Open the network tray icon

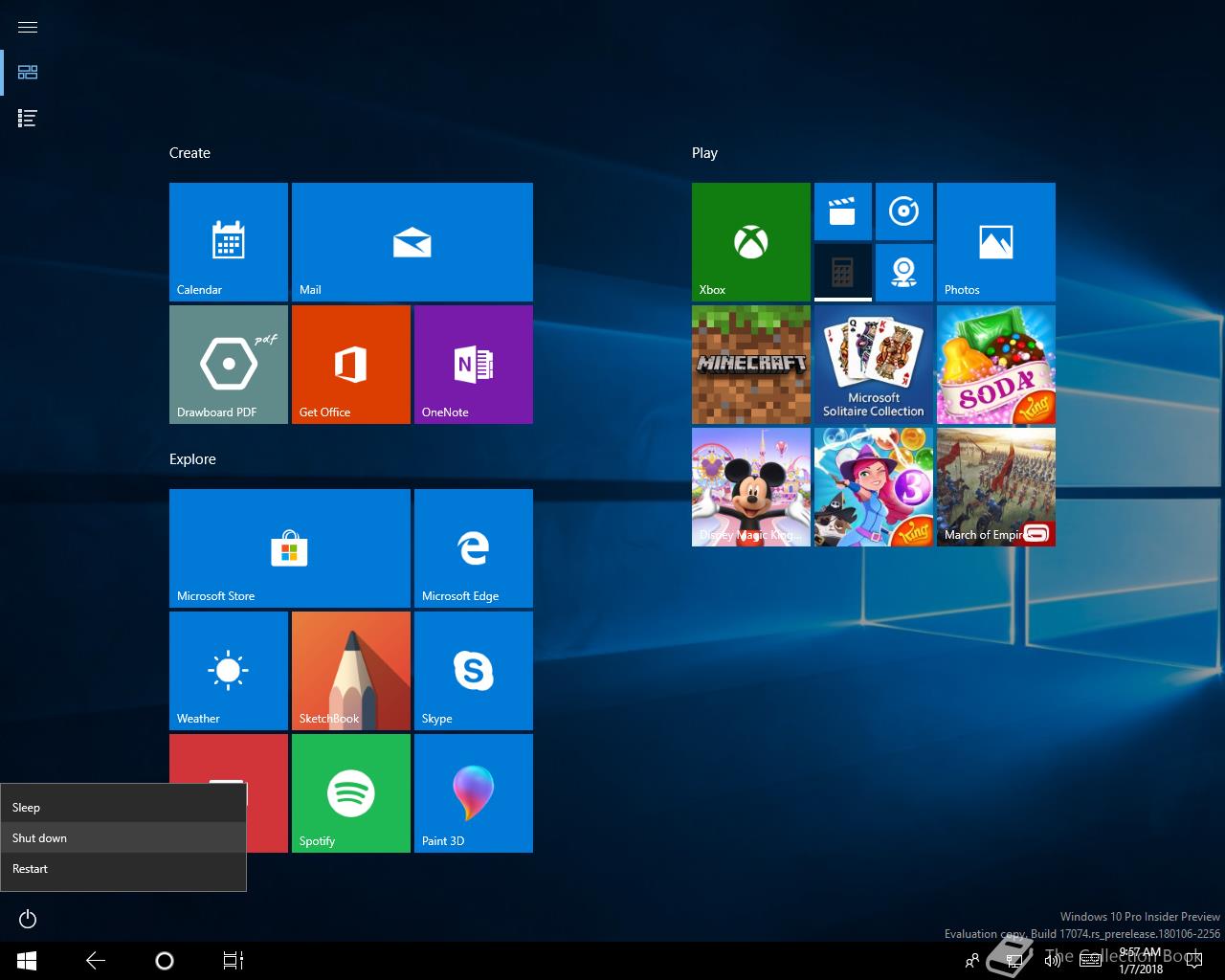pyautogui.click(x=1013, y=961)
